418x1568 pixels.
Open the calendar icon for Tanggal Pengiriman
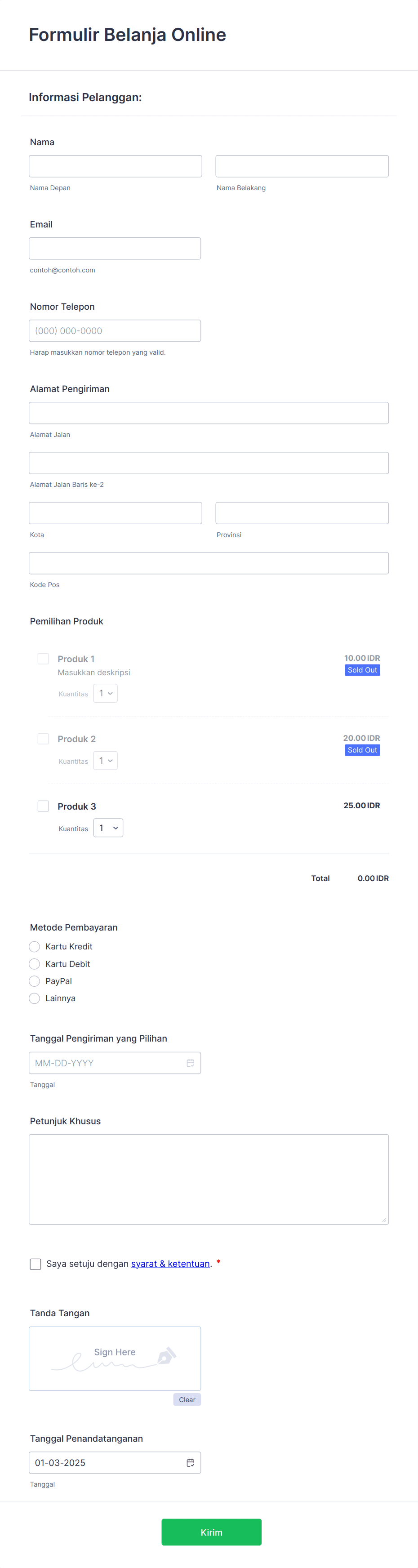pyautogui.click(x=191, y=1063)
